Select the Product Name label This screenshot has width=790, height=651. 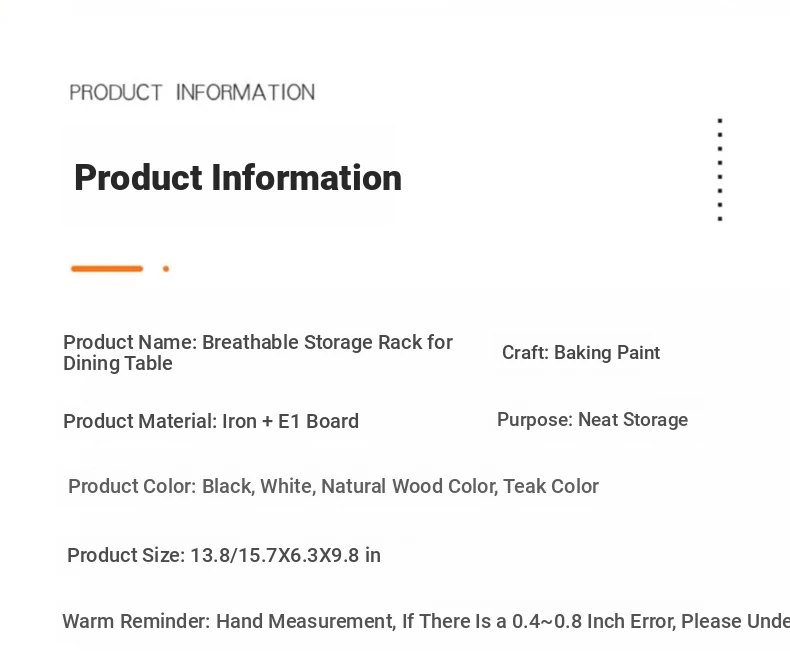pos(130,342)
